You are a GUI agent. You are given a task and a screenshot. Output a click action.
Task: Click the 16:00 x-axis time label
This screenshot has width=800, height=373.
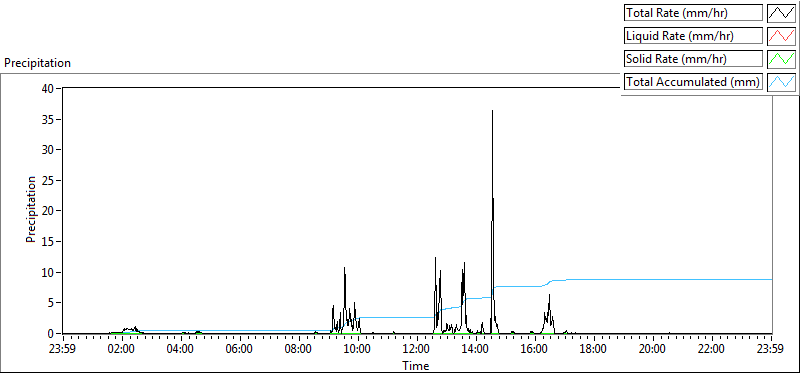535,350
